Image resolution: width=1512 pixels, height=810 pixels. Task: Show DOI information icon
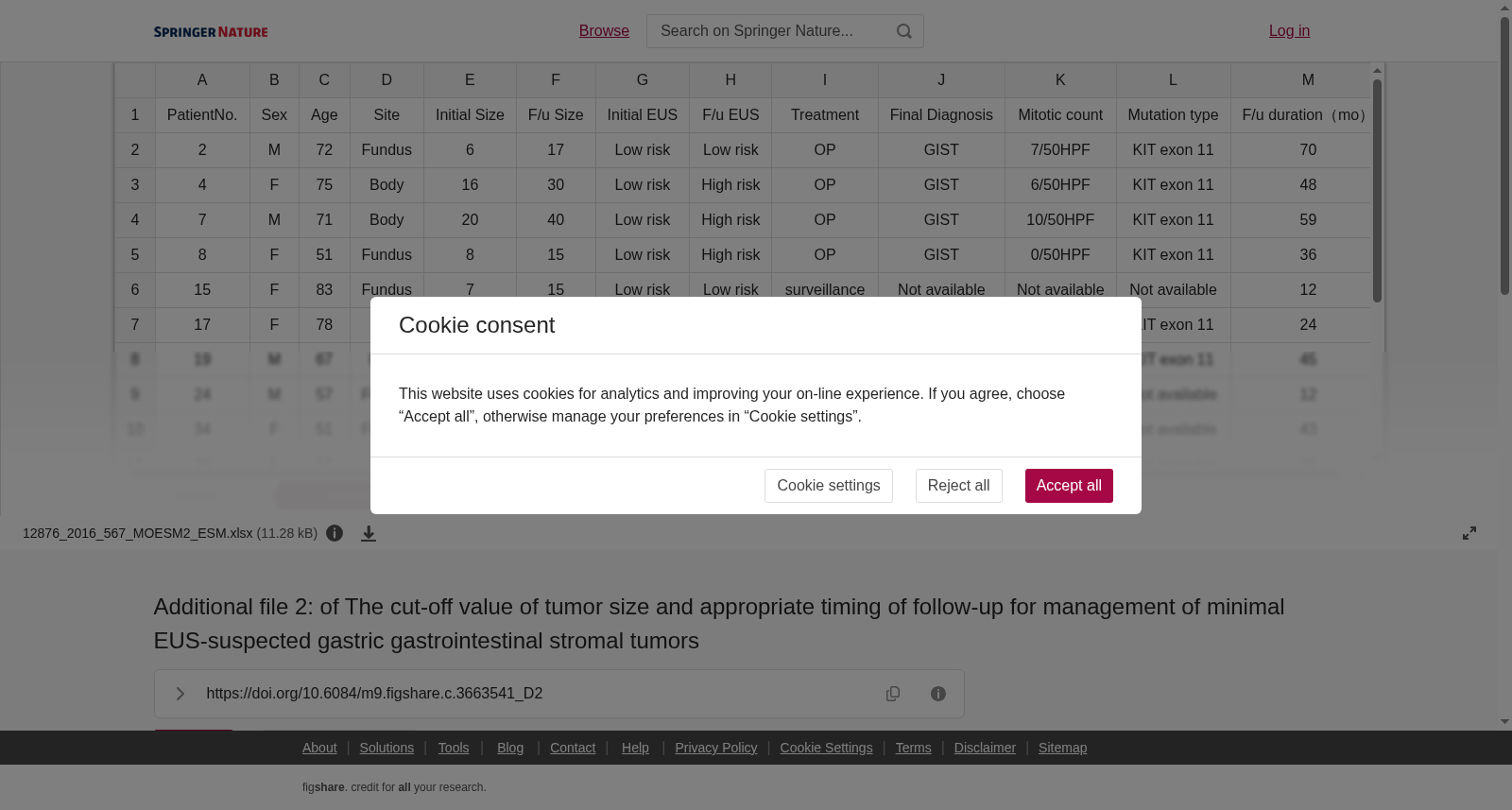938,694
